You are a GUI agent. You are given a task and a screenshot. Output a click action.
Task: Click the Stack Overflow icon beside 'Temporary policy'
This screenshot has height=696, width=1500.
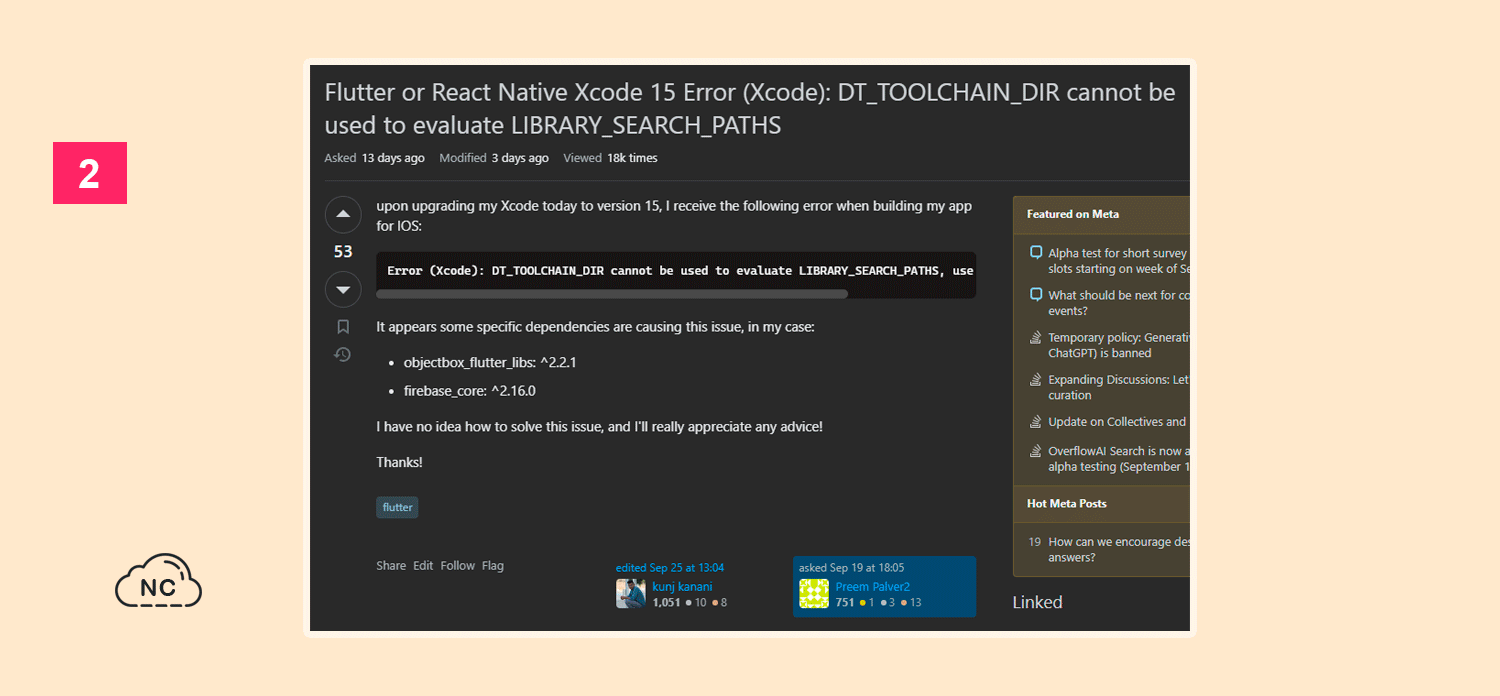pos(1036,338)
